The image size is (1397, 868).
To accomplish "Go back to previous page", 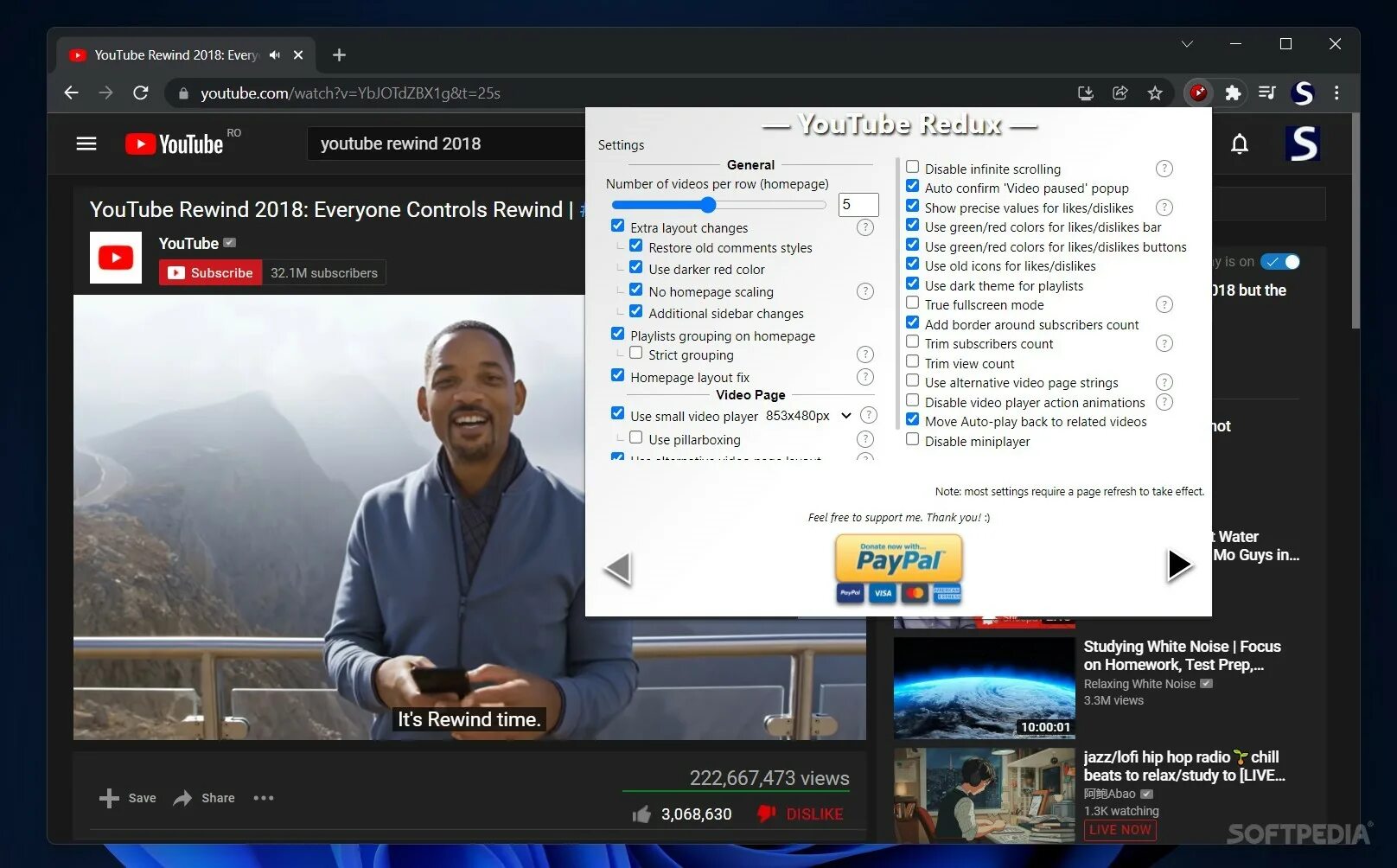I will click(71, 93).
